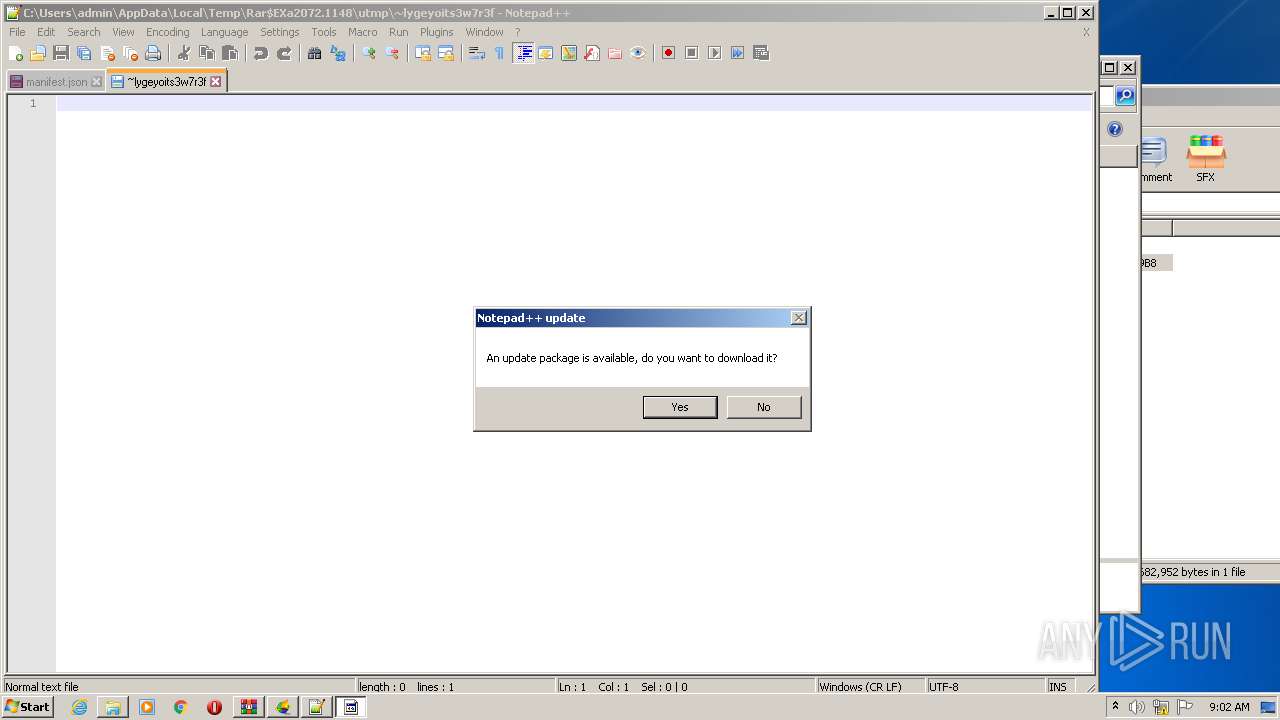Toggle synchronize horizontal scrolling icon
The width and height of the screenshot is (1280, 720).
point(446,53)
